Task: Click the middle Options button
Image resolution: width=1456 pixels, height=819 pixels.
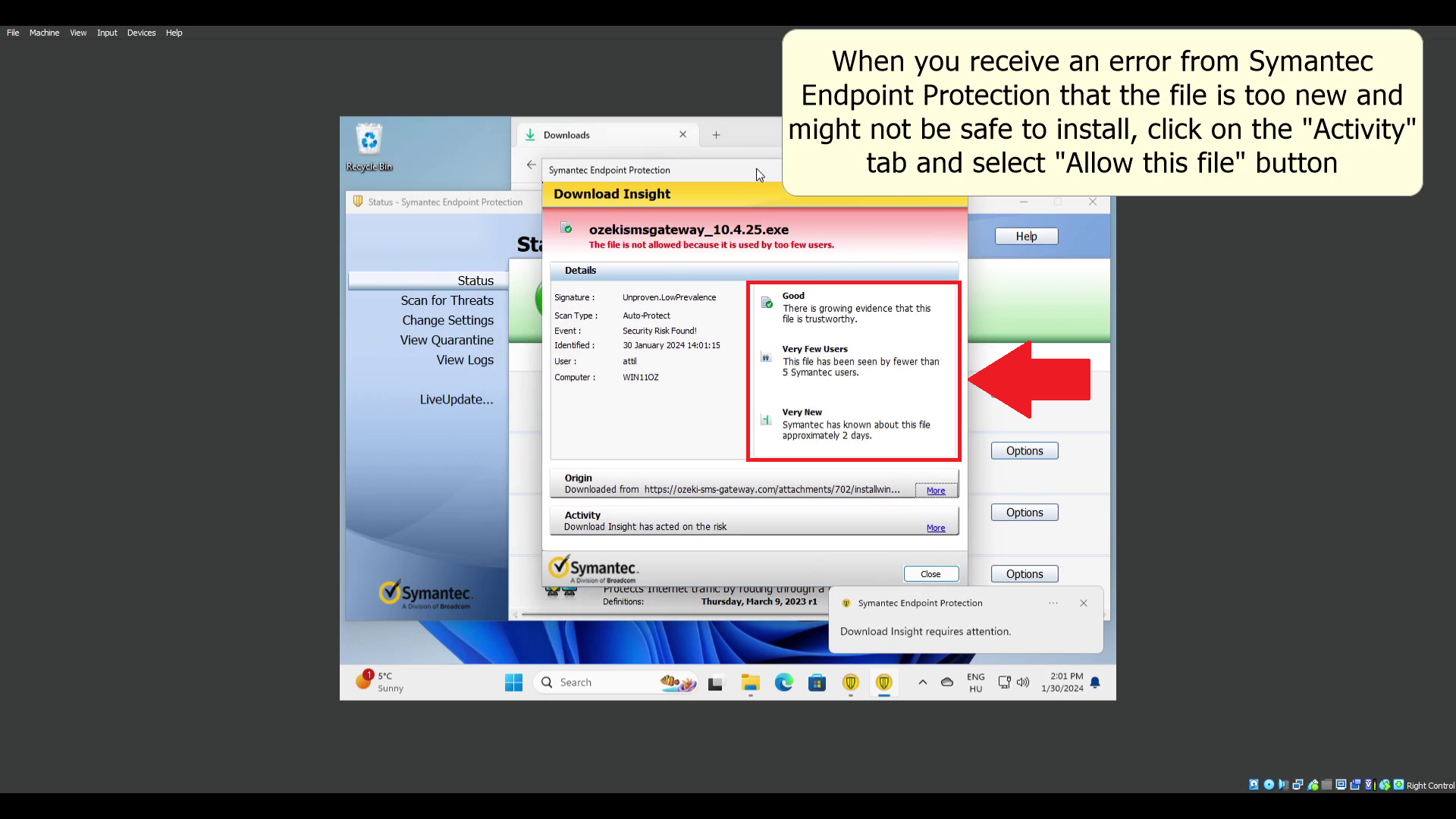Action: point(1025,513)
